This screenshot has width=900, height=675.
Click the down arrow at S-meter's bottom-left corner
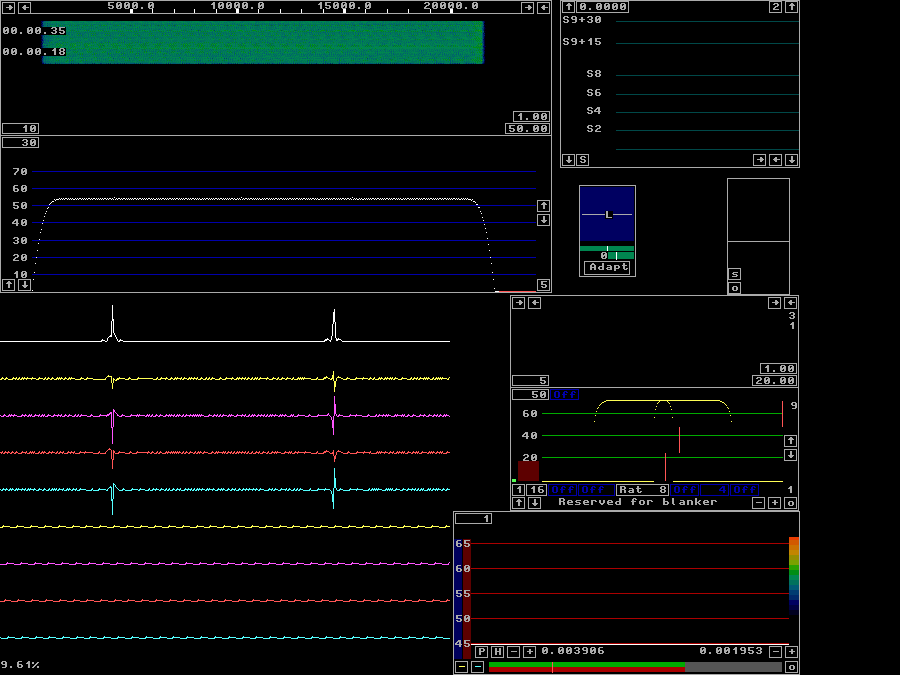tap(568, 160)
